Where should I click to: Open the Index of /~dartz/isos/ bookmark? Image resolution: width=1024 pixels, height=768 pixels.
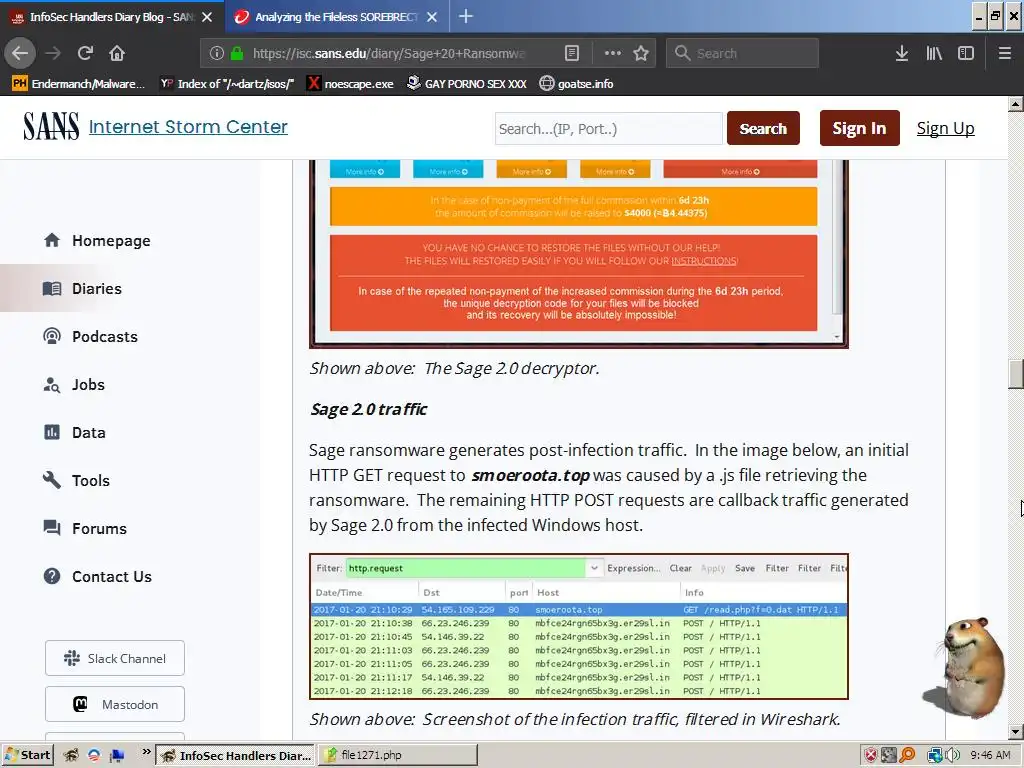(227, 84)
